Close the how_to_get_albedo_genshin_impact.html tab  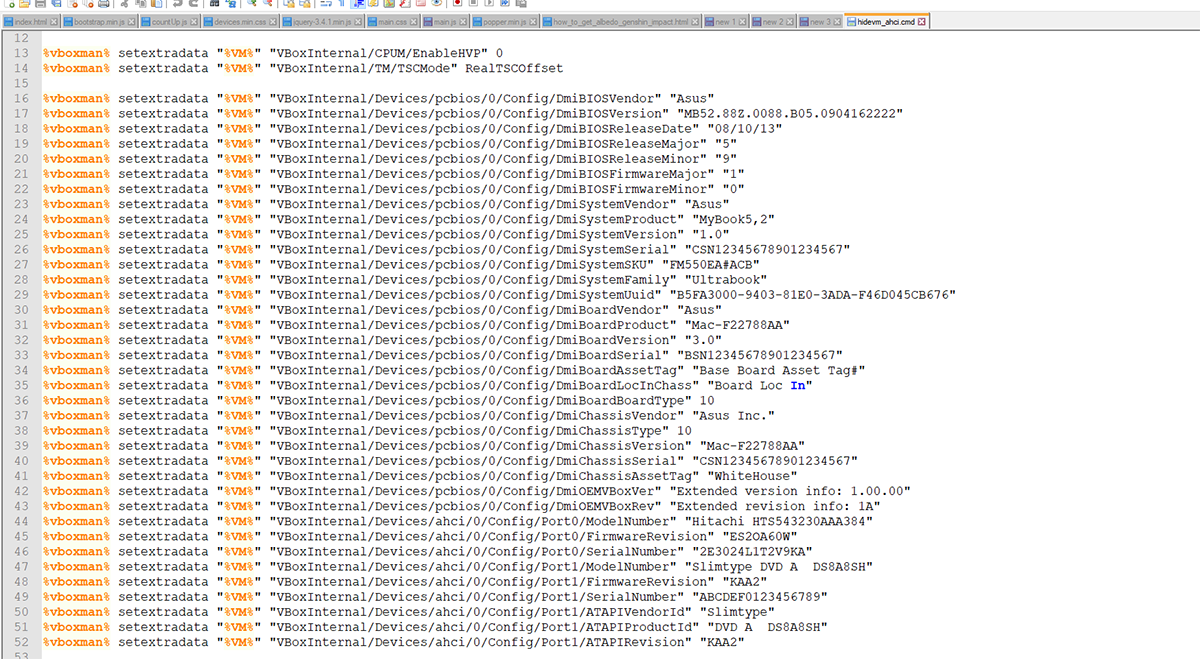click(695, 22)
